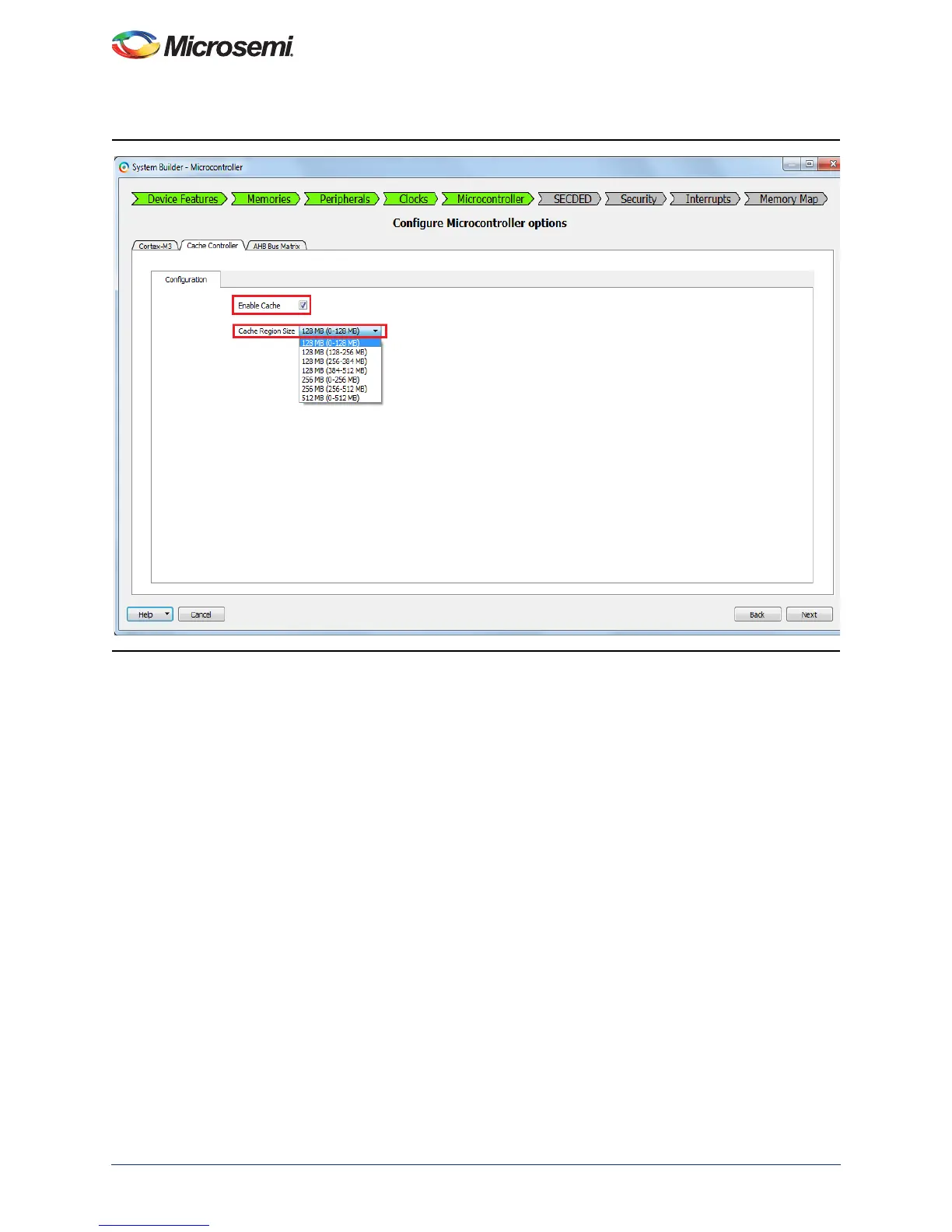
Task: Go to the Device Features step
Action: pyautogui.click(x=180, y=199)
